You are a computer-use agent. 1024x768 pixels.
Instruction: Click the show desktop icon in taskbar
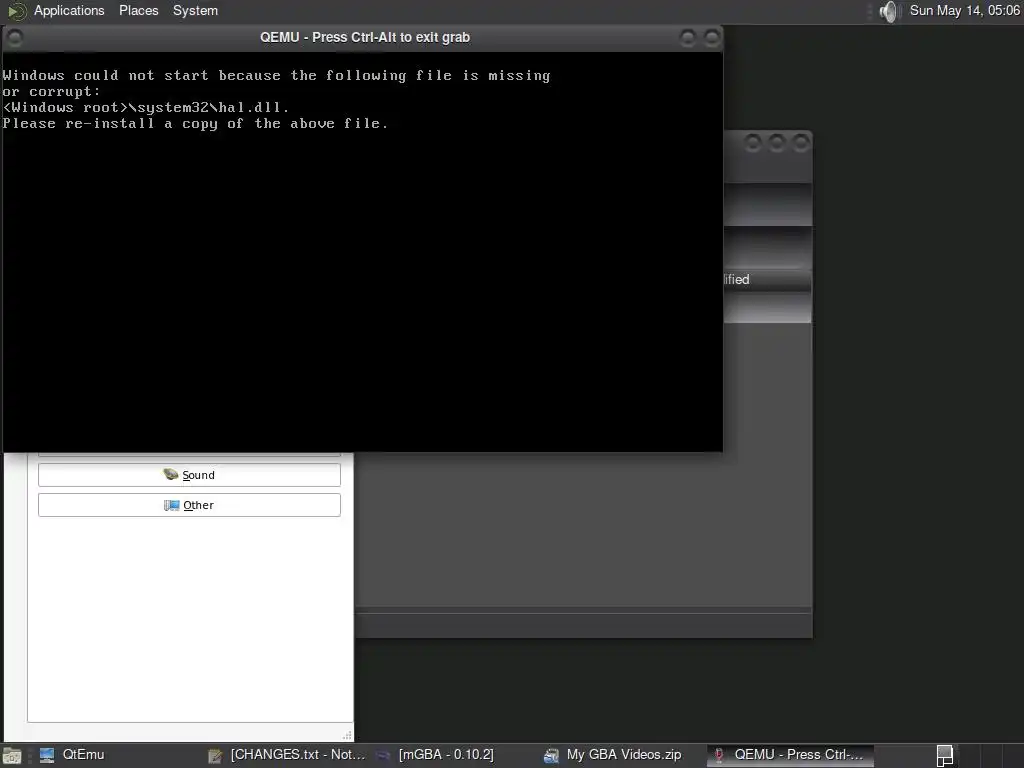point(12,756)
